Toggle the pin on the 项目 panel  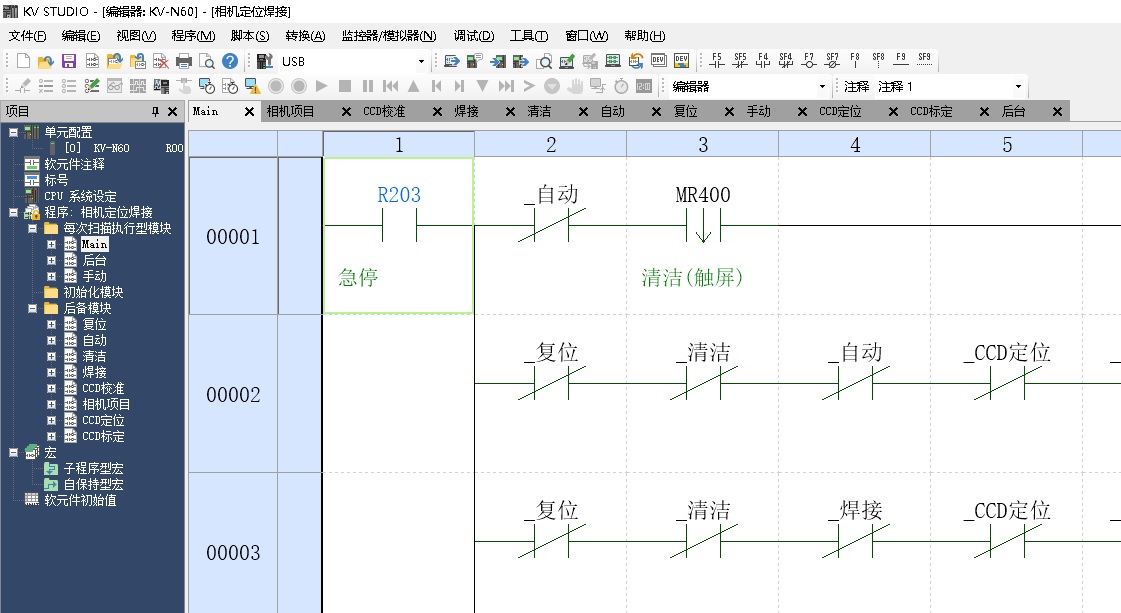point(155,112)
